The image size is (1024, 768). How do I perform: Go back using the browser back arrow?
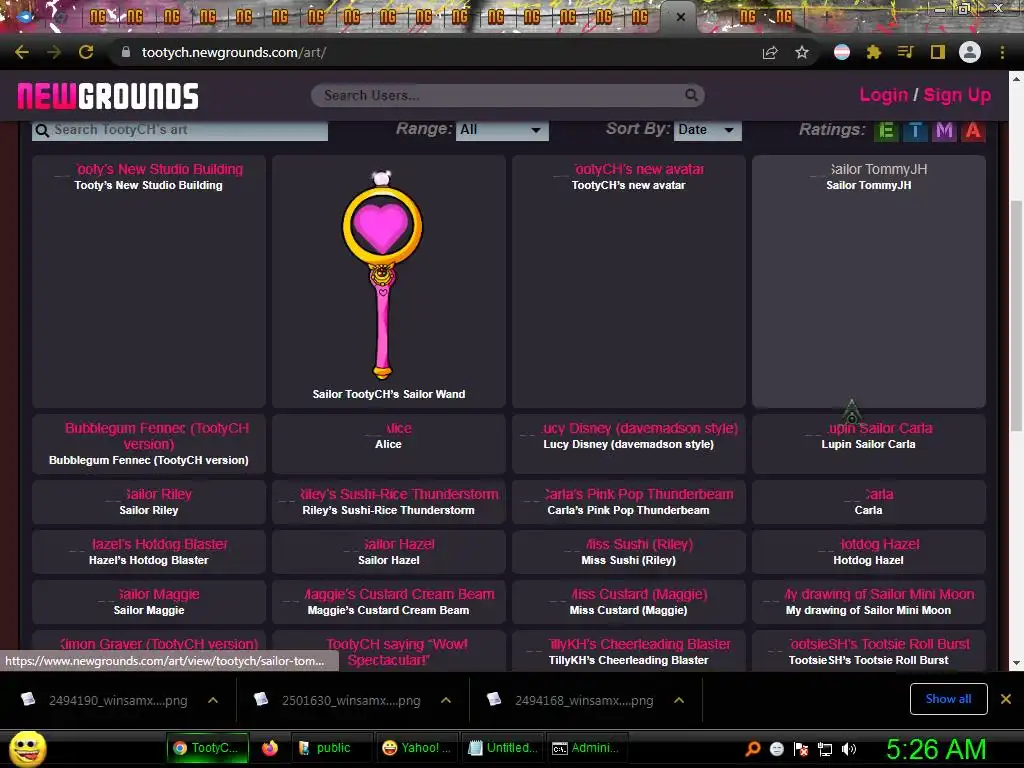[22, 52]
